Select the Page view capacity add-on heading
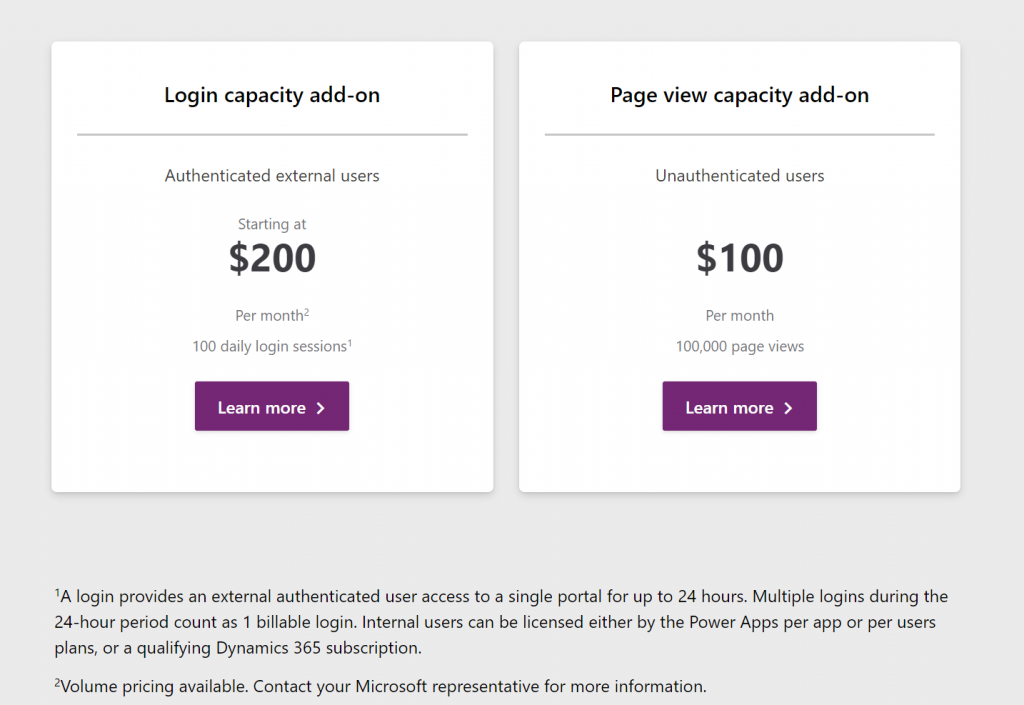The width and height of the screenshot is (1024, 705). pos(739,95)
